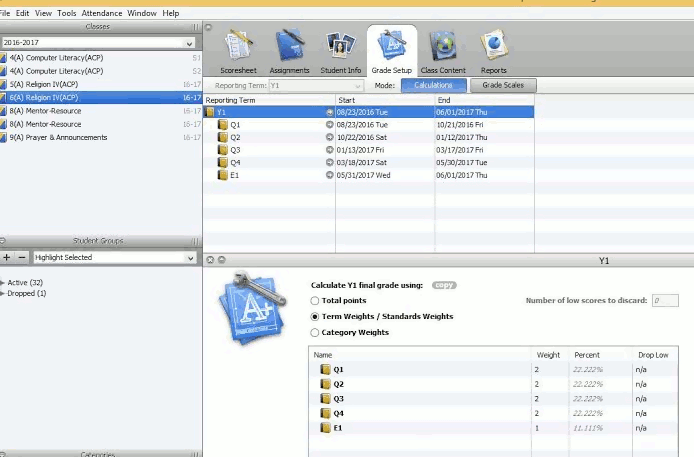The image size is (694, 457).
Task: Select the Grade Setup tab icon
Action: (392, 45)
